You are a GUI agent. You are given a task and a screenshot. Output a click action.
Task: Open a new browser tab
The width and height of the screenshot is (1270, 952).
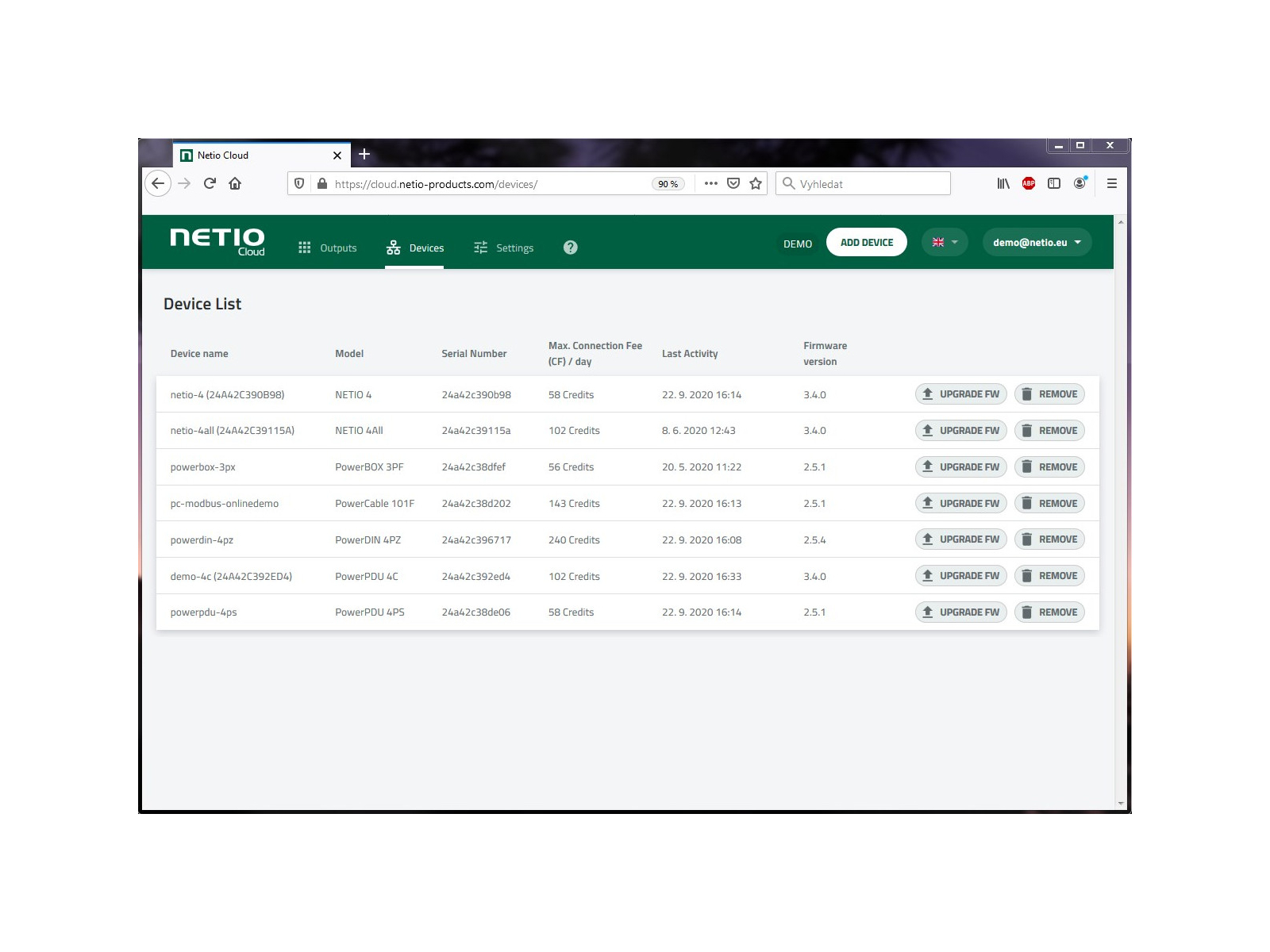(364, 154)
